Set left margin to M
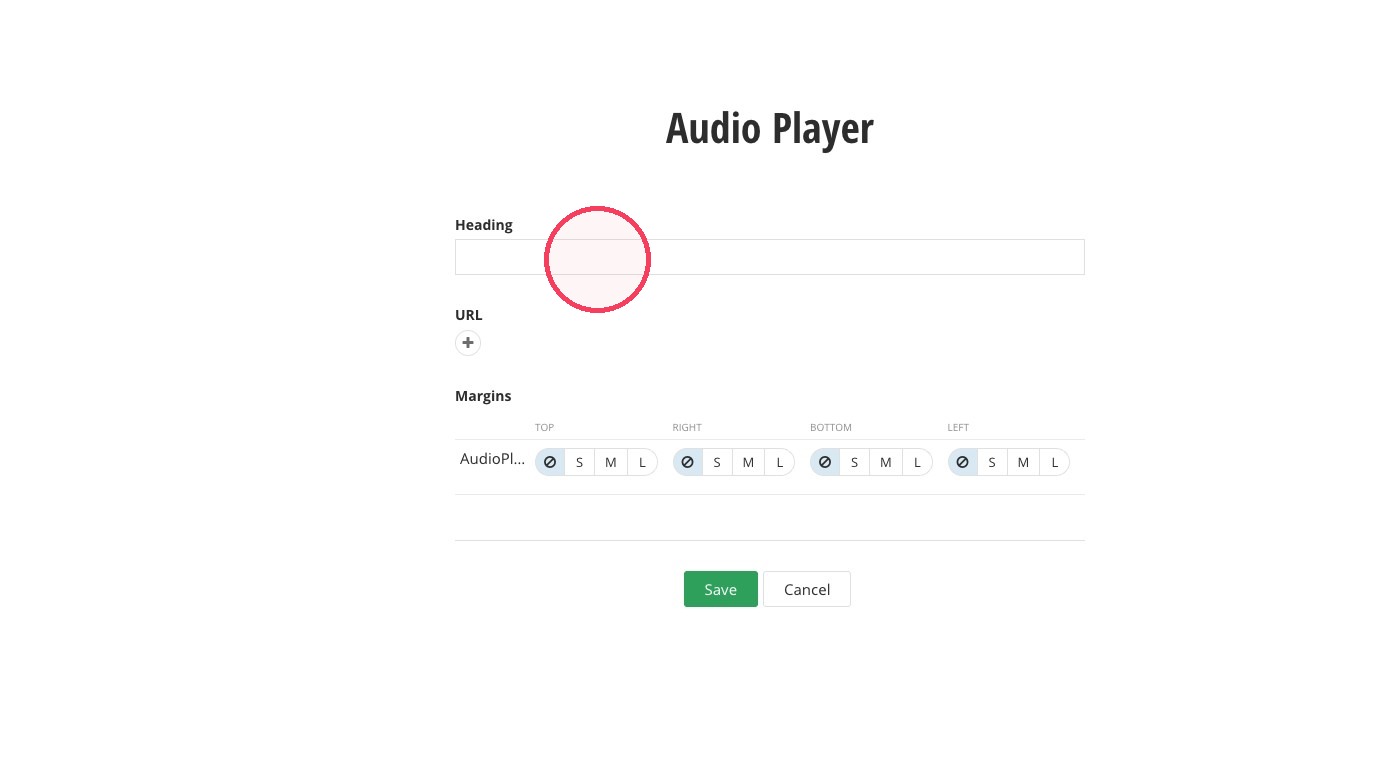The width and height of the screenshot is (1376, 769). (x=1023, y=462)
